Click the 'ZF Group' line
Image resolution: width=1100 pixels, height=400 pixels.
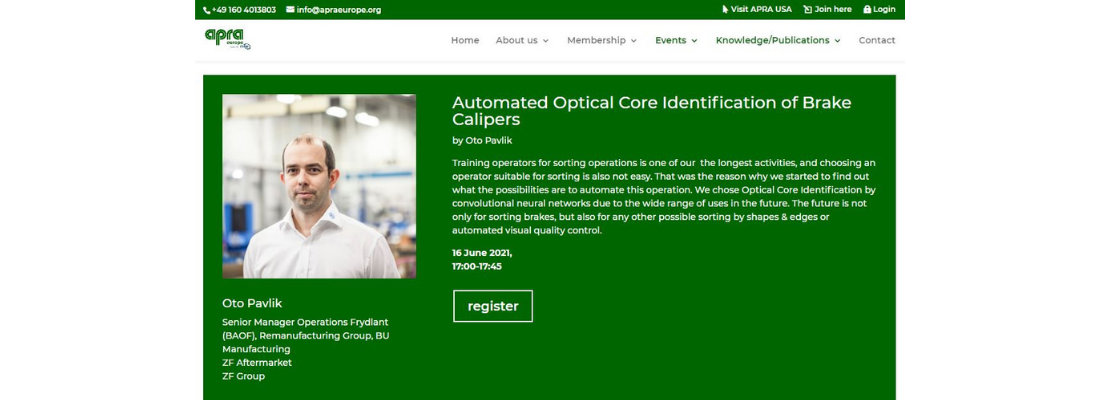[243, 376]
